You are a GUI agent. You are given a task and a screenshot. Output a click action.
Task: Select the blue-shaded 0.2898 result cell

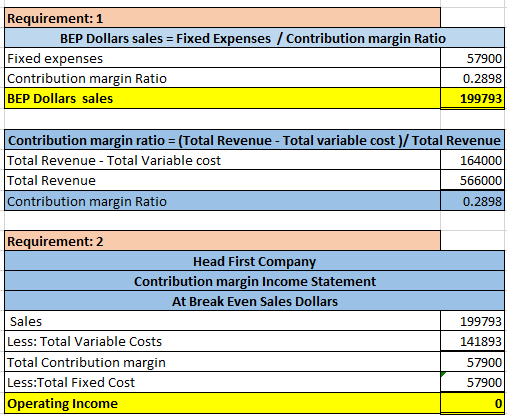pyautogui.click(x=472, y=201)
